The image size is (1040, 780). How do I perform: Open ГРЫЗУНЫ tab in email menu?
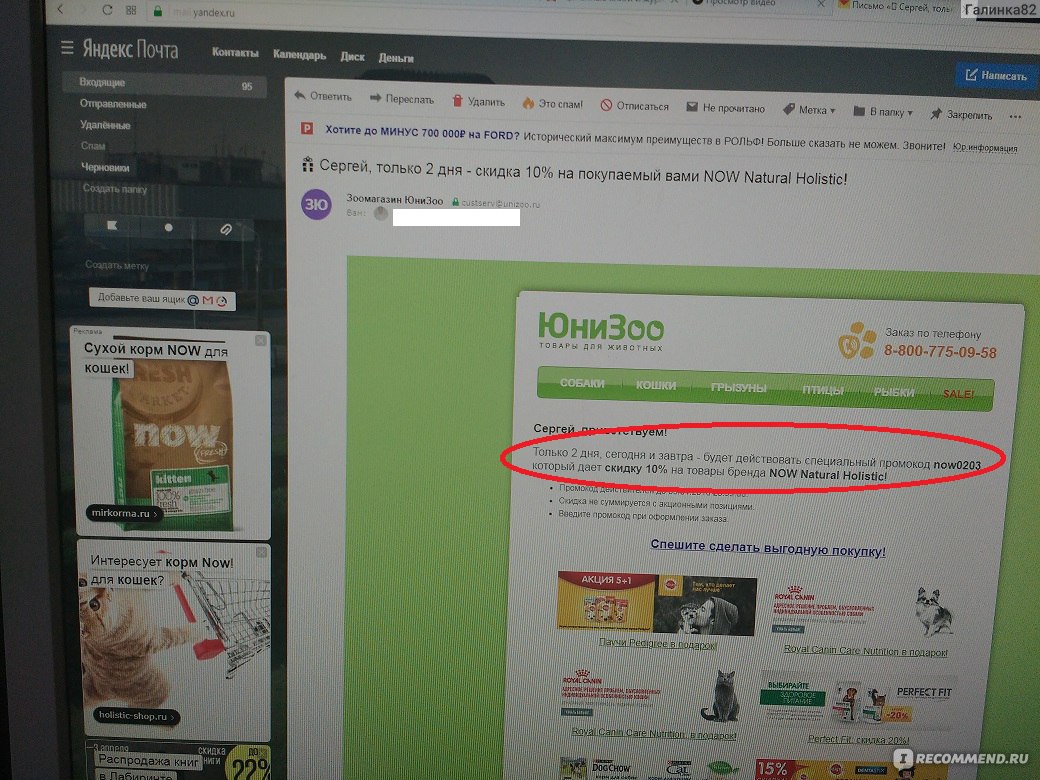click(x=738, y=387)
